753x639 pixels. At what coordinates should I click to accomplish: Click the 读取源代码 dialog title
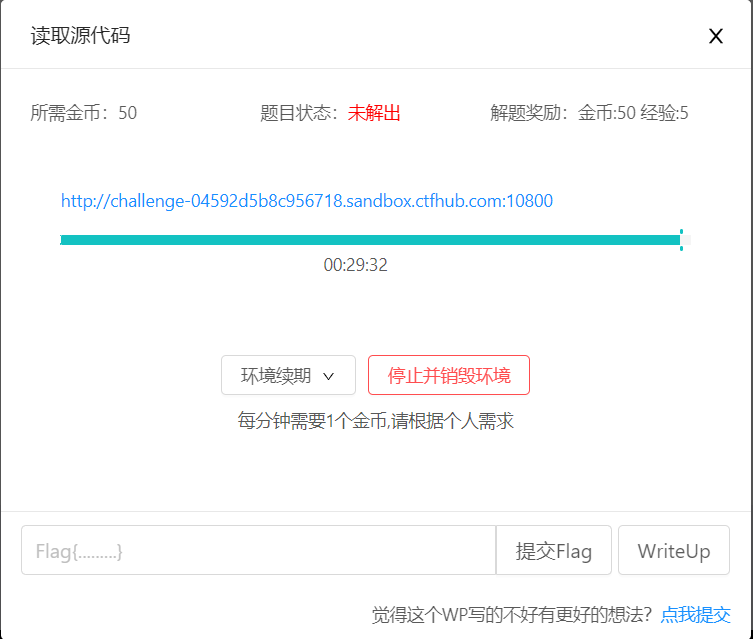tap(80, 37)
